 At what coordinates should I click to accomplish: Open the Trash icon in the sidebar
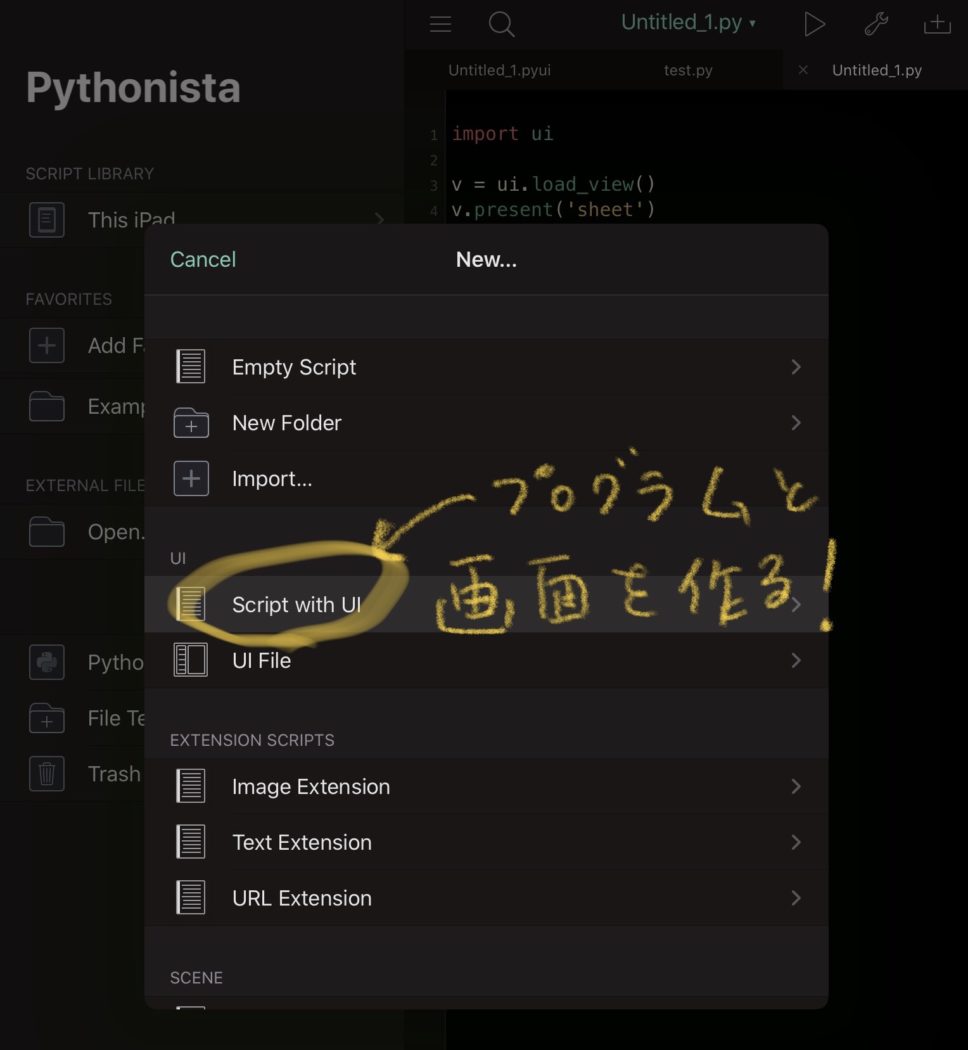(x=46, y=773)
